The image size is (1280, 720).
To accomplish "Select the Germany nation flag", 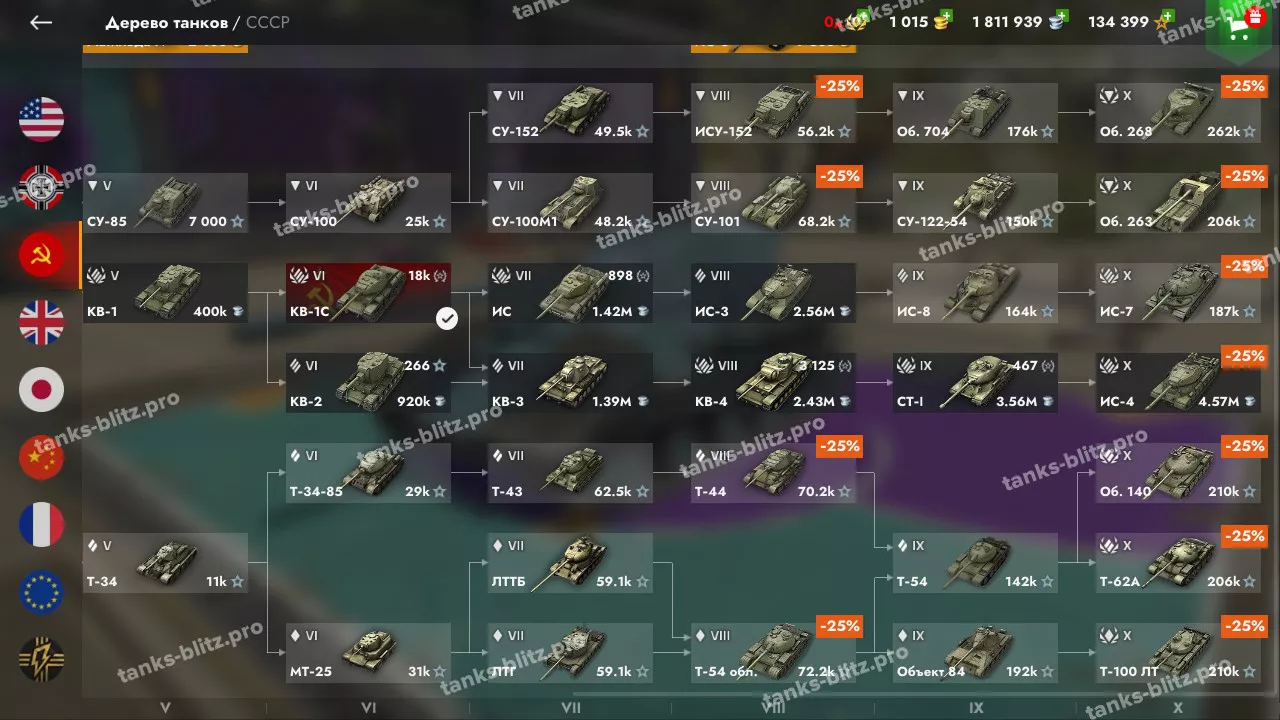I will tap(41, 188).
